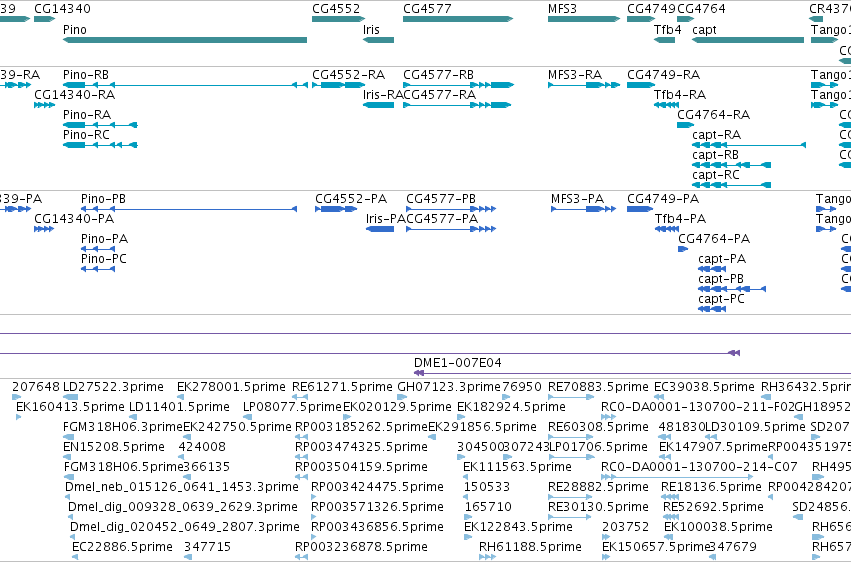
Task: Select the CG4577-PA protein feature
Action: [451, 229]
